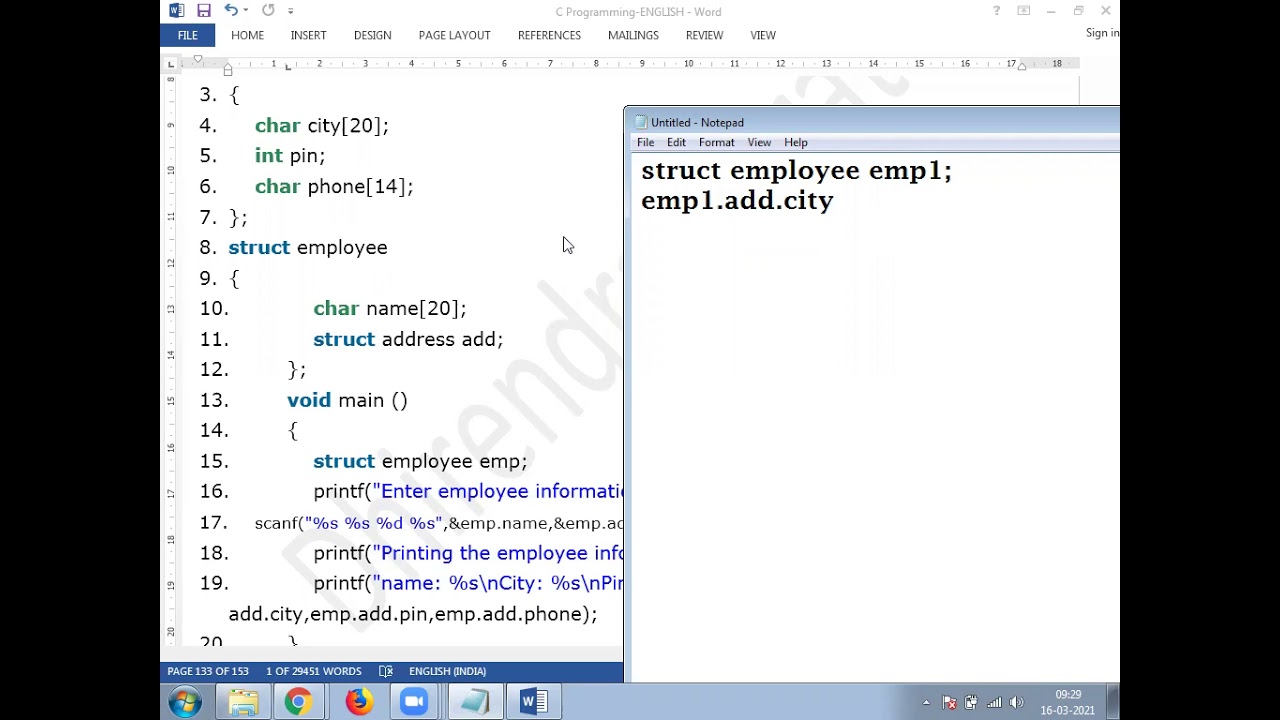
Task: Click the Sign in link in Word
Action: pos(1102,33)
